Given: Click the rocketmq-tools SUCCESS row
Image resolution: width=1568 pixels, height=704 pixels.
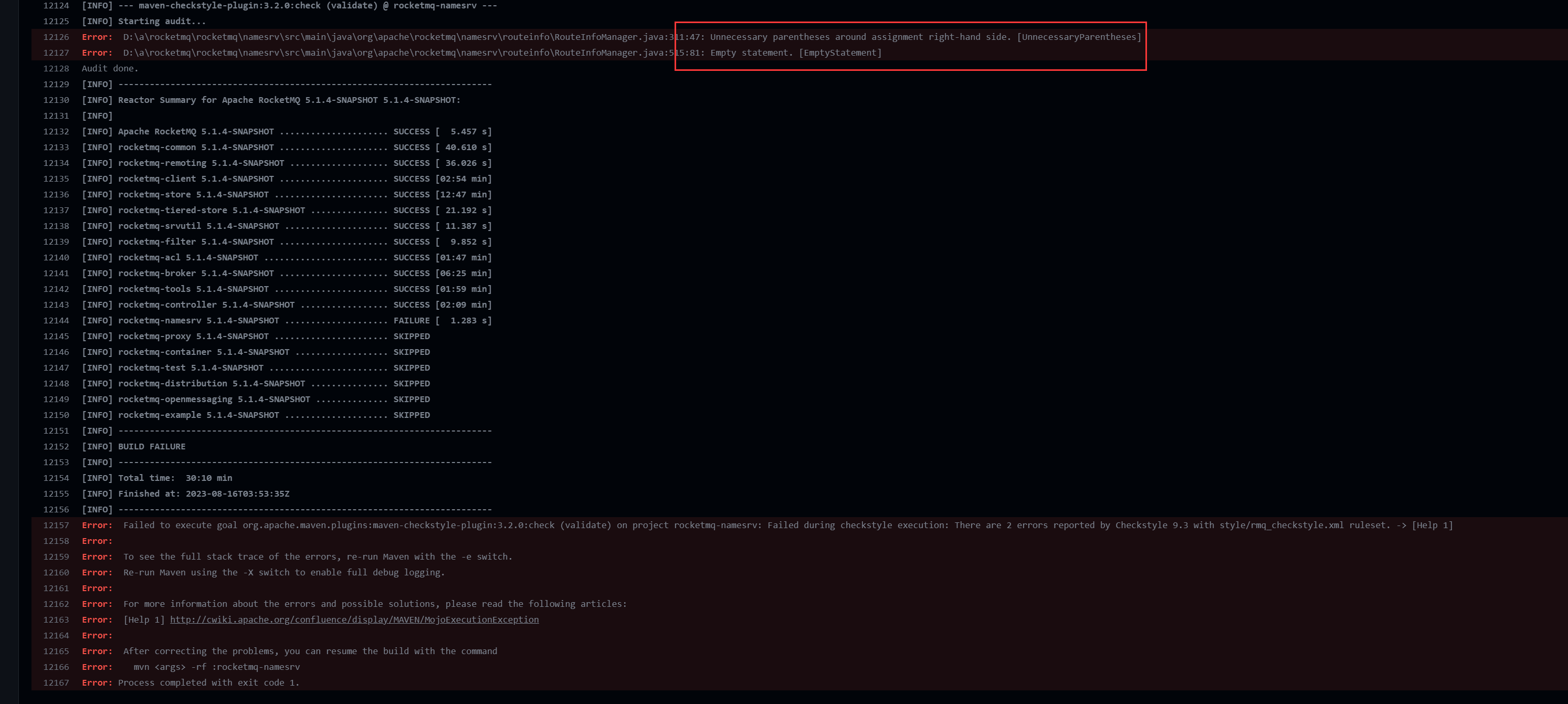Looking at the screenshot, I should pos(287,289).
